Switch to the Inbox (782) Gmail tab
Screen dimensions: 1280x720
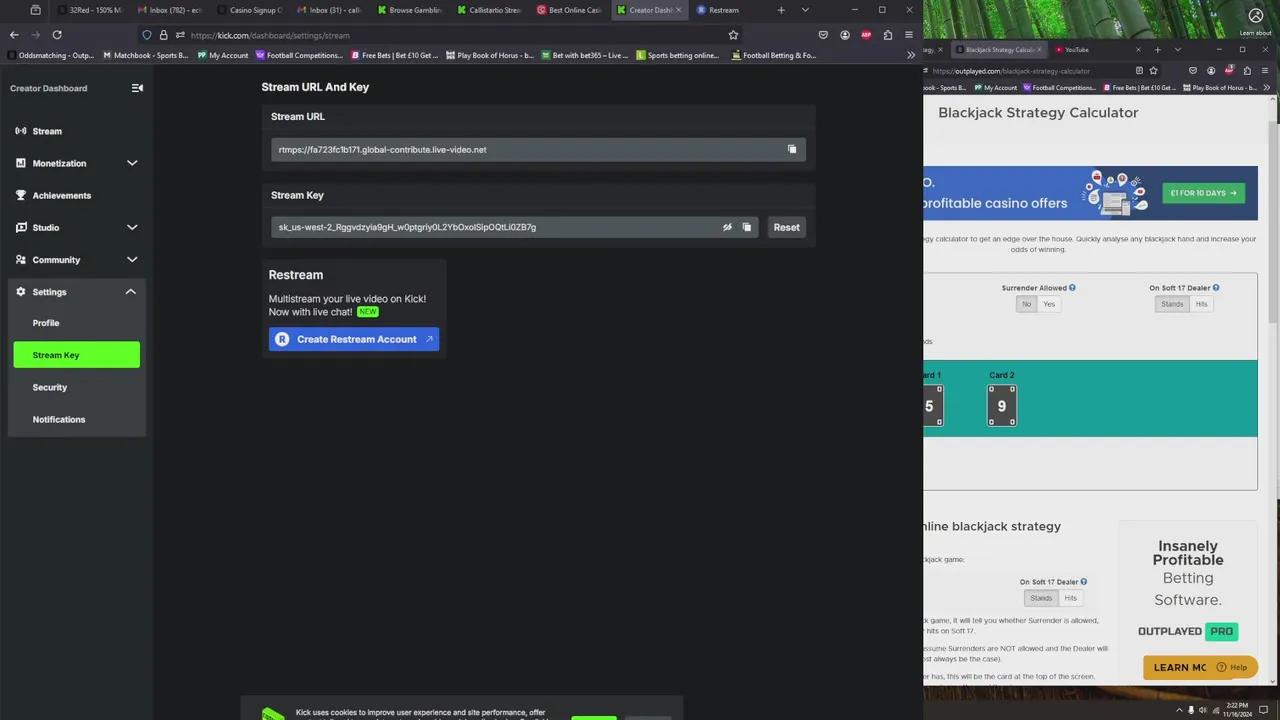(x=170, y=10)
